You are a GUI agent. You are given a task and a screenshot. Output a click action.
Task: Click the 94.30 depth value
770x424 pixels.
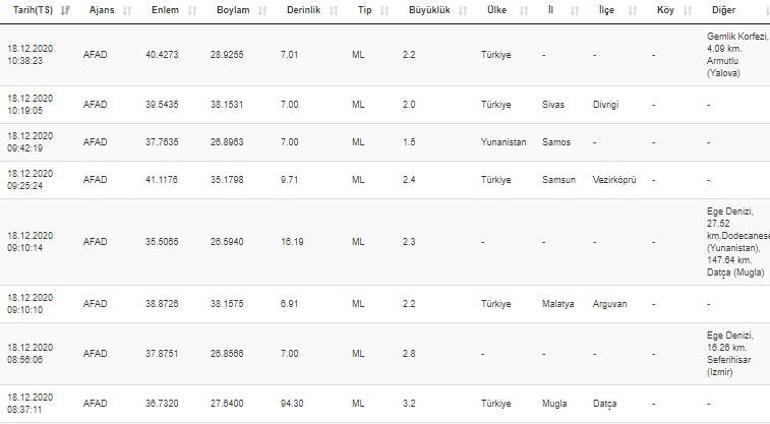(x=295, y=404)
